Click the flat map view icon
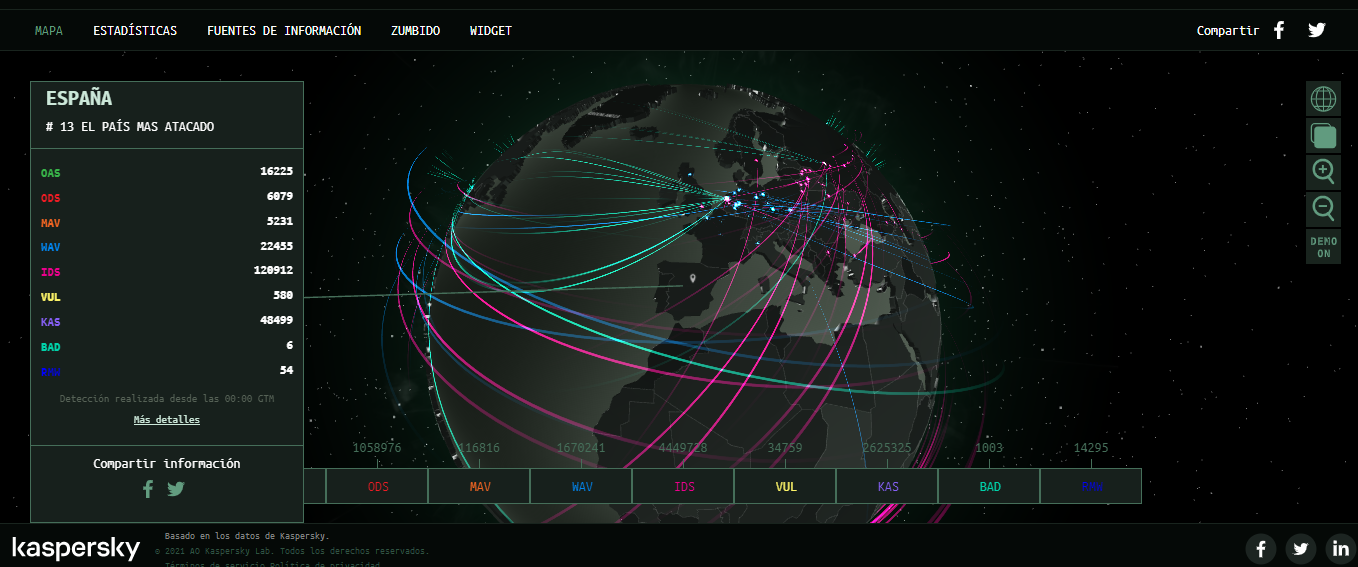This screenshot has height=567, width=1358. coord(1323,136)
